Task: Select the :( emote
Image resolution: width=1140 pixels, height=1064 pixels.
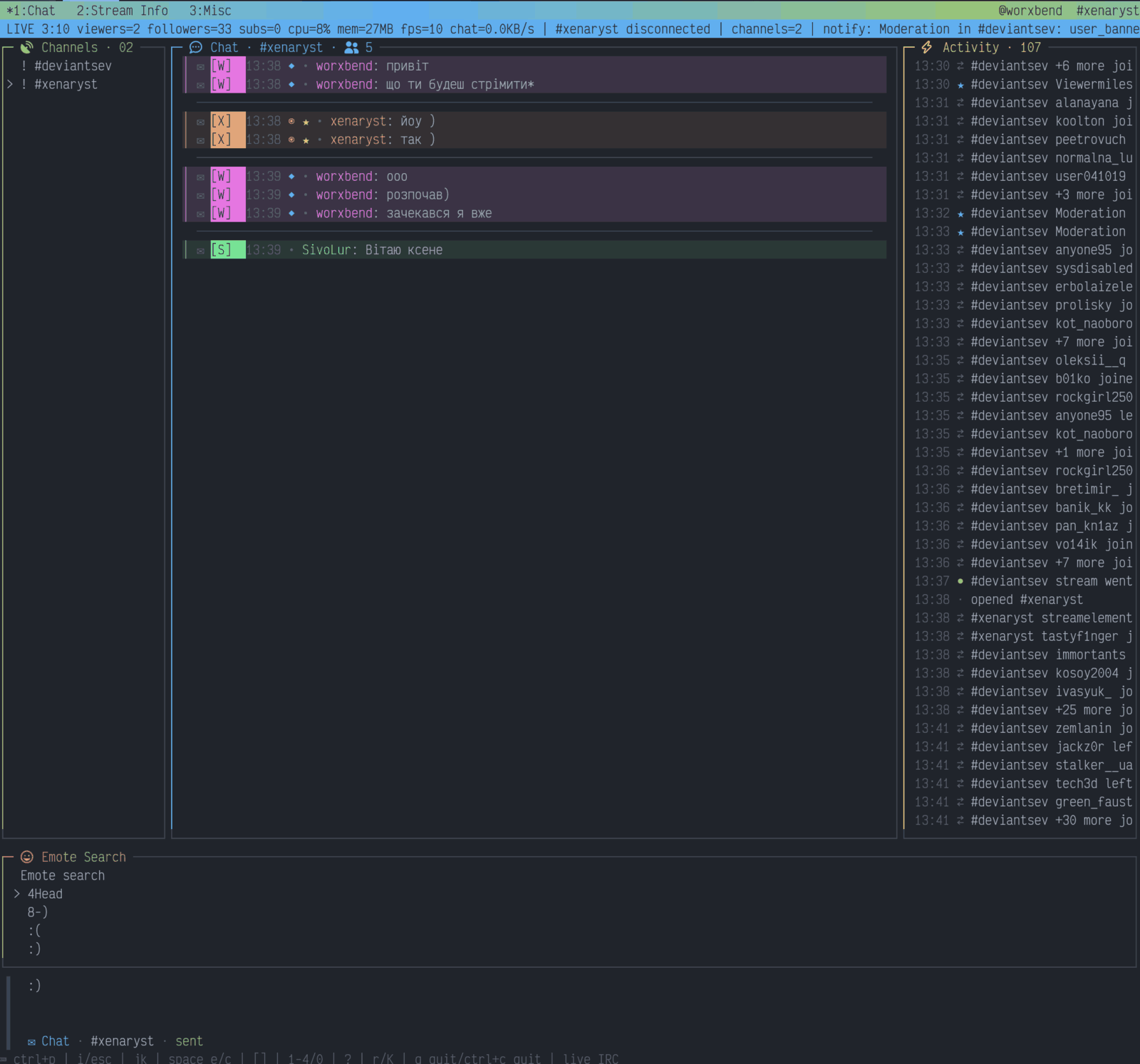Action: [x=34, y=930]
